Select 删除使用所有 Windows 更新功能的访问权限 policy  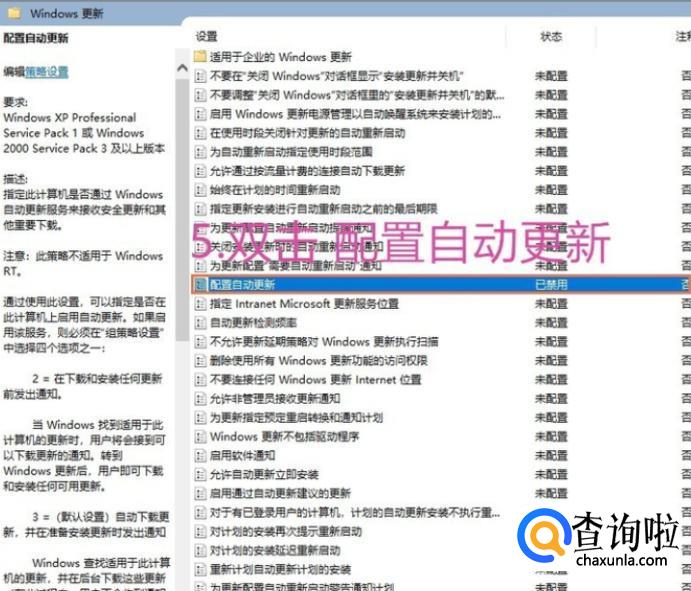[319, 361]
